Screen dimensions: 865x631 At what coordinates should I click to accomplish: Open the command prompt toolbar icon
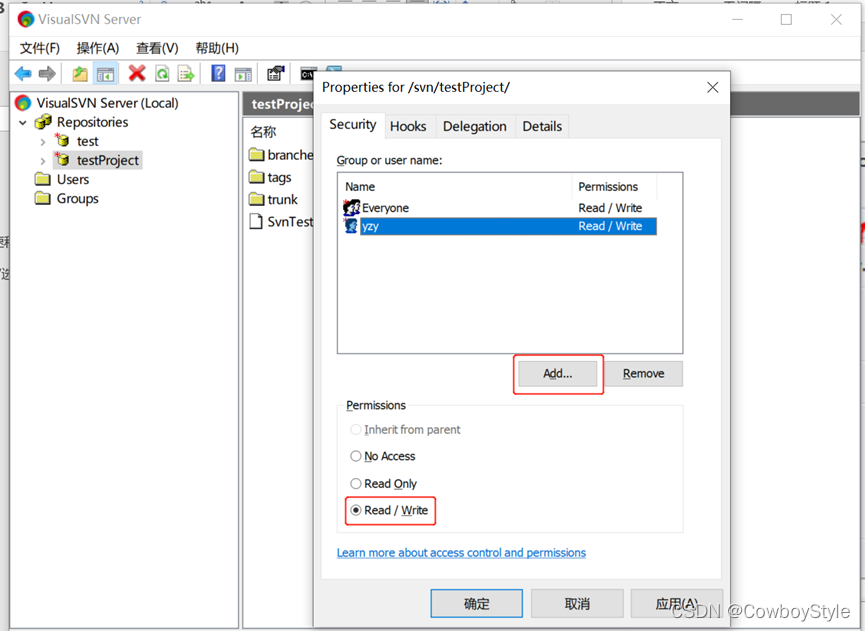[x=307, y=74]
